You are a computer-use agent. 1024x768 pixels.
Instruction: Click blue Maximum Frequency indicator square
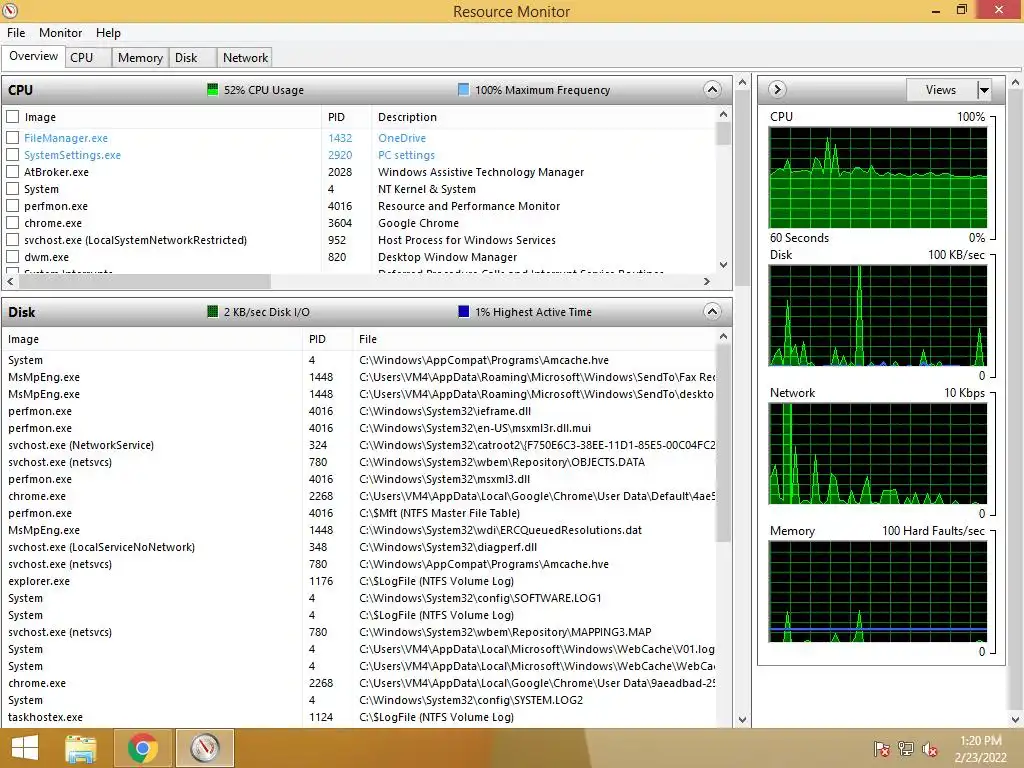coord(463,89)
